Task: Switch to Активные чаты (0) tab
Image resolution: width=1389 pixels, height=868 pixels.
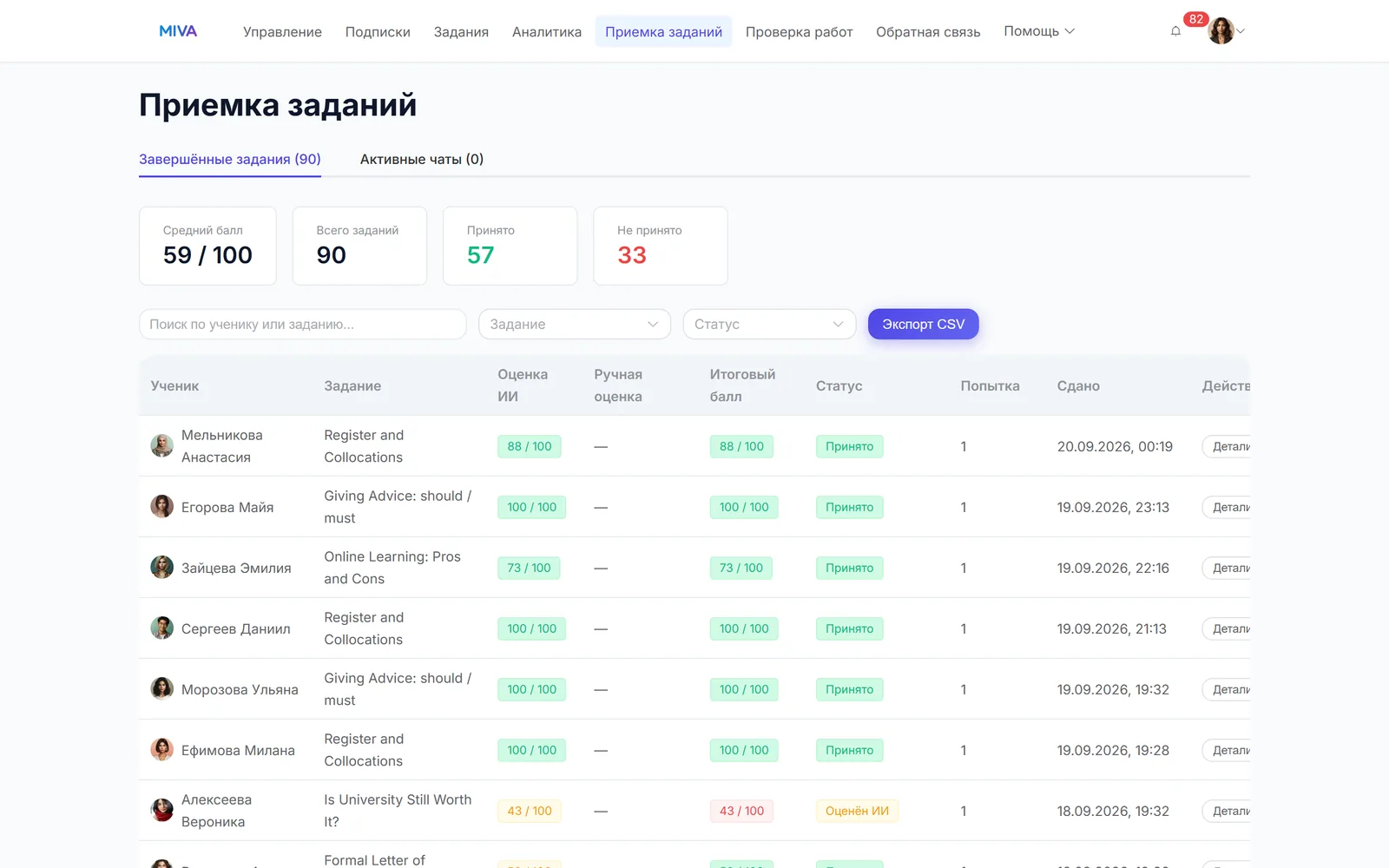Action: 422,160
